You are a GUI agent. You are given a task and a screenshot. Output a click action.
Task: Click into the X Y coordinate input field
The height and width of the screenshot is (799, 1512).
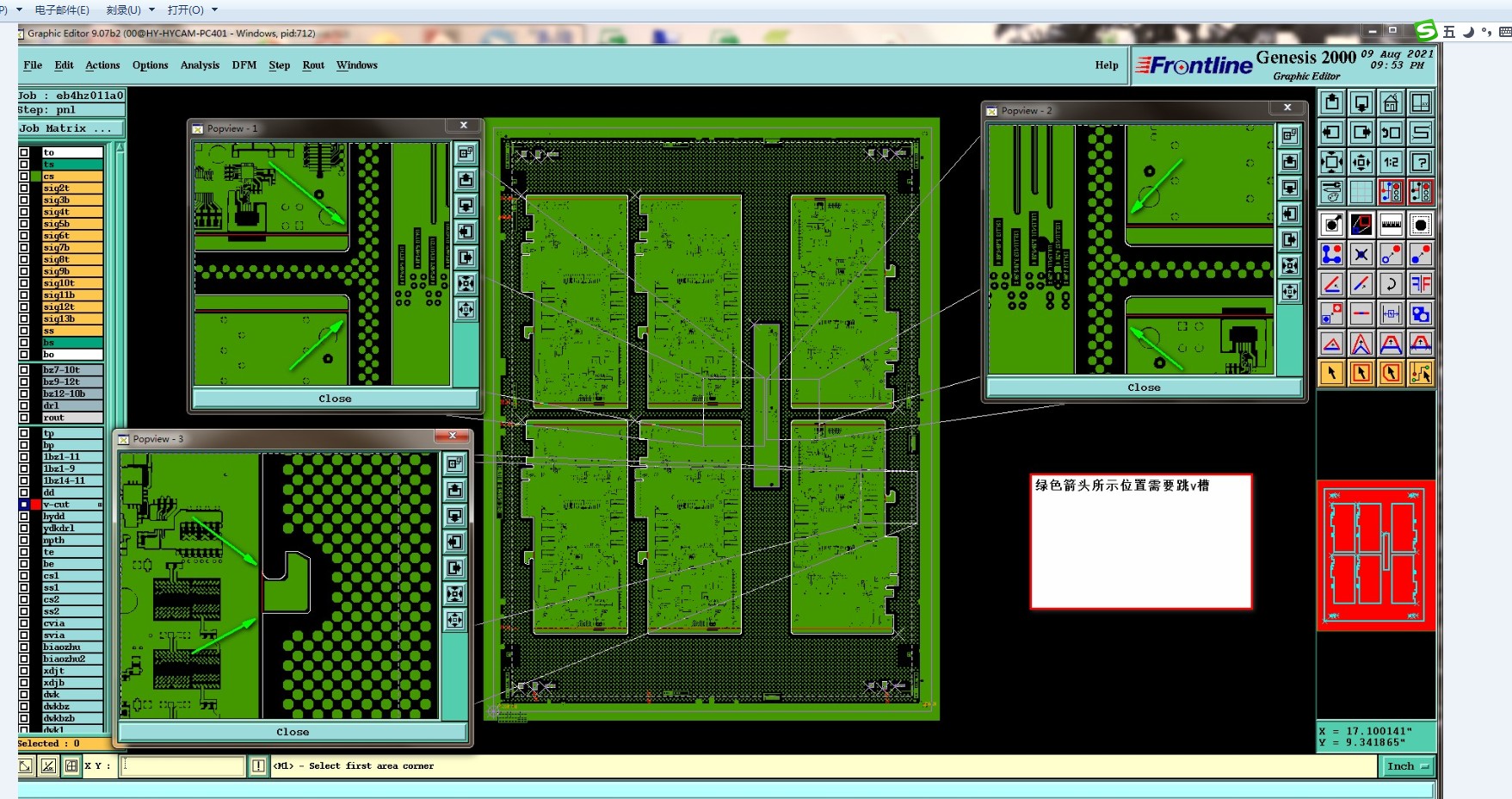point(182,765)
